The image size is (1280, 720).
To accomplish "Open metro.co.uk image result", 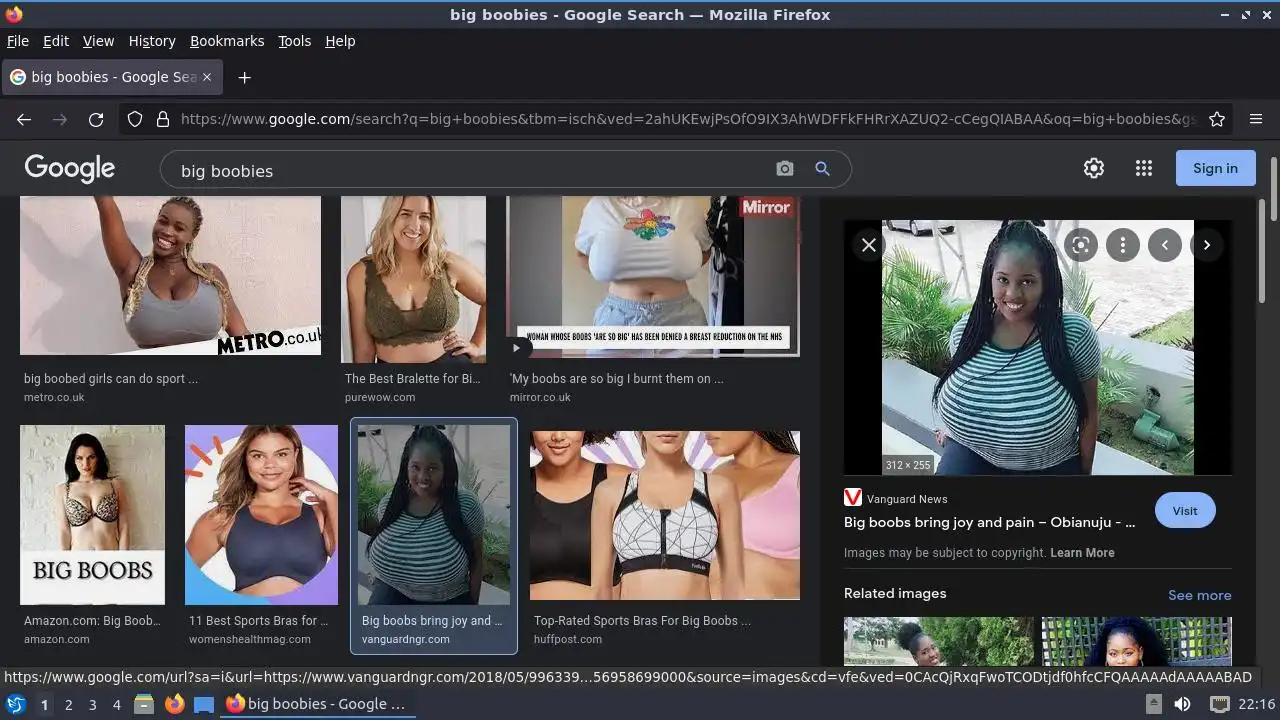I will (x=170, y=276).
